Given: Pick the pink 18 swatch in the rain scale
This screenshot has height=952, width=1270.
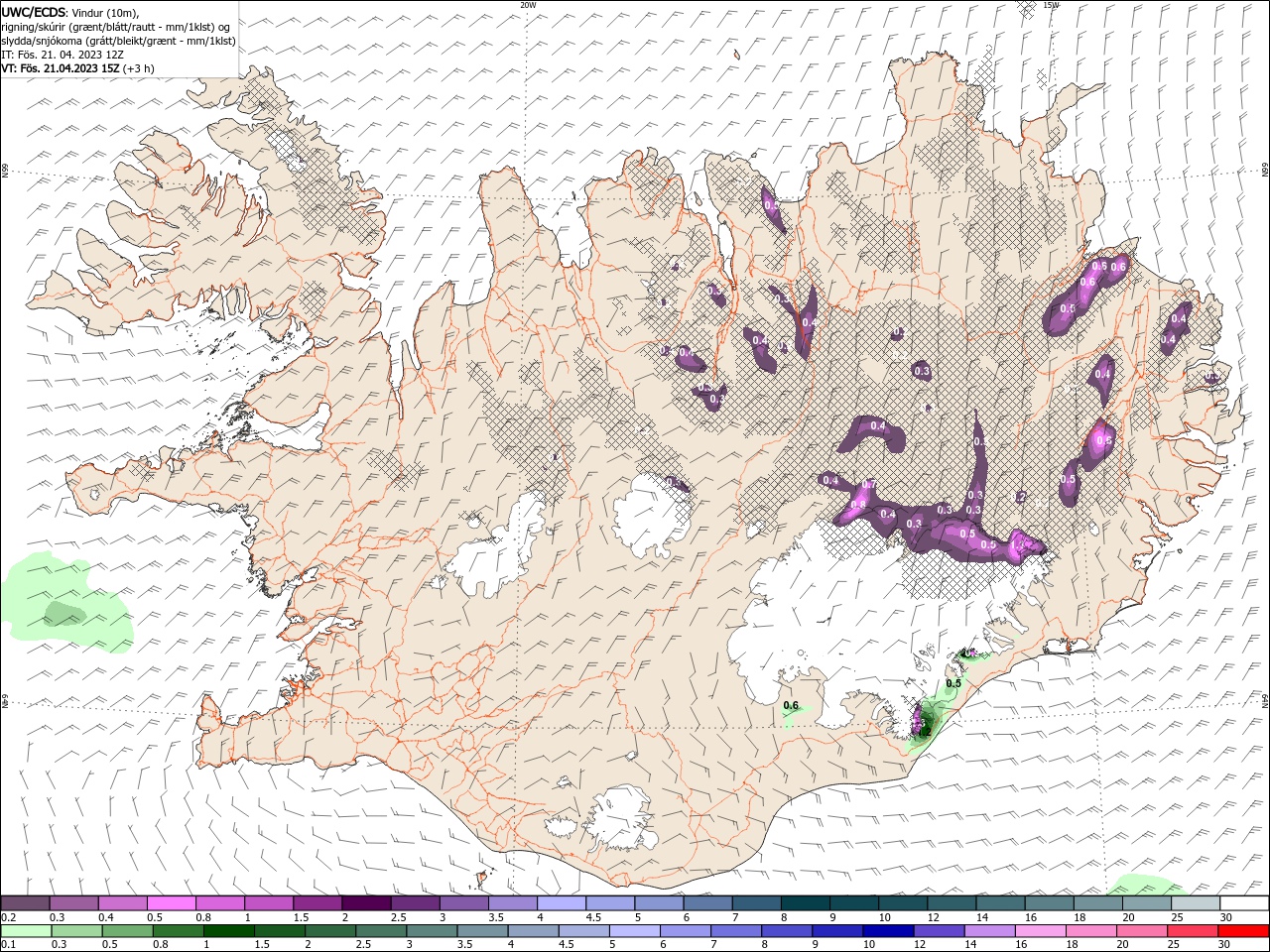Looking at the screenshot, I should tap(1089, 931).
